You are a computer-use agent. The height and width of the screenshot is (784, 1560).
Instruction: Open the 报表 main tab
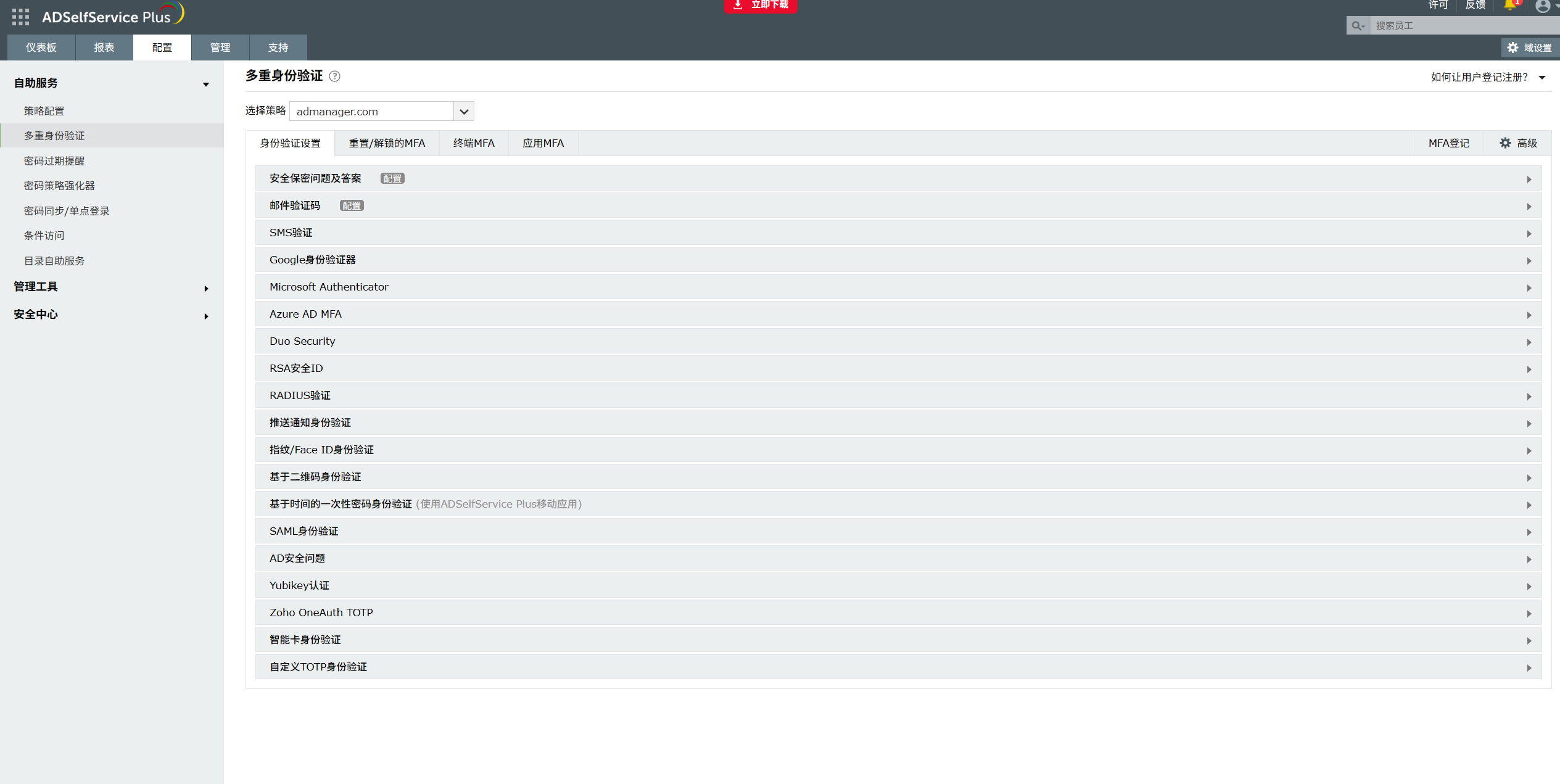tap(104, 47)
